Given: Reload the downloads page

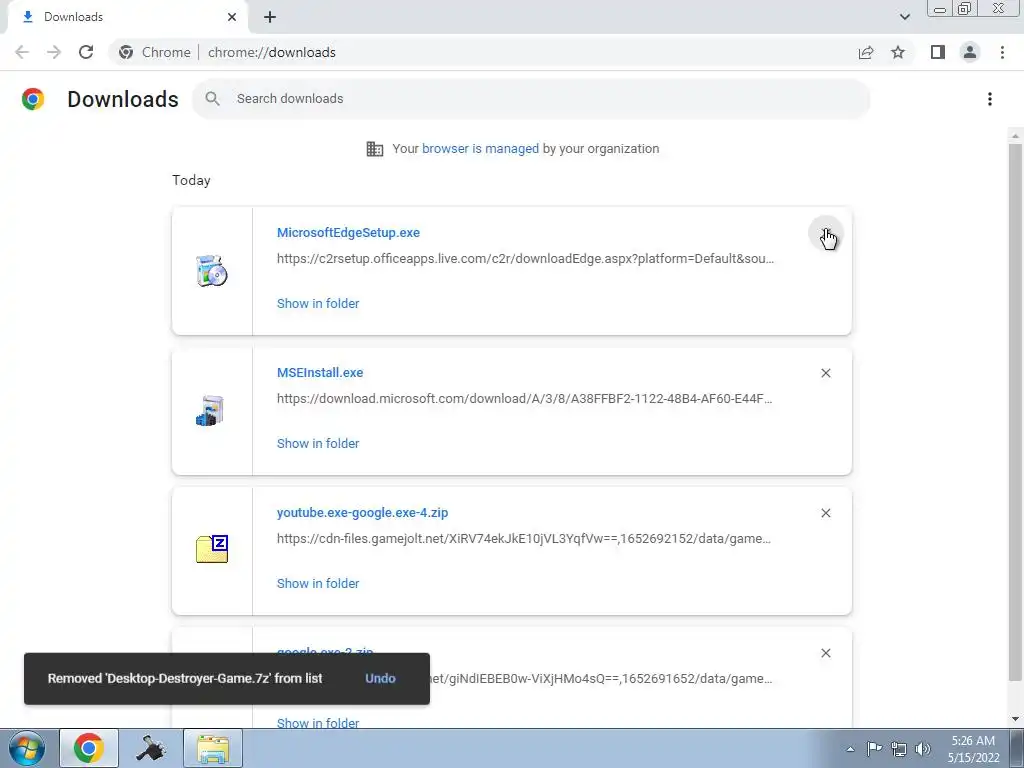Looking at the screenshot, I should [86, 52].
